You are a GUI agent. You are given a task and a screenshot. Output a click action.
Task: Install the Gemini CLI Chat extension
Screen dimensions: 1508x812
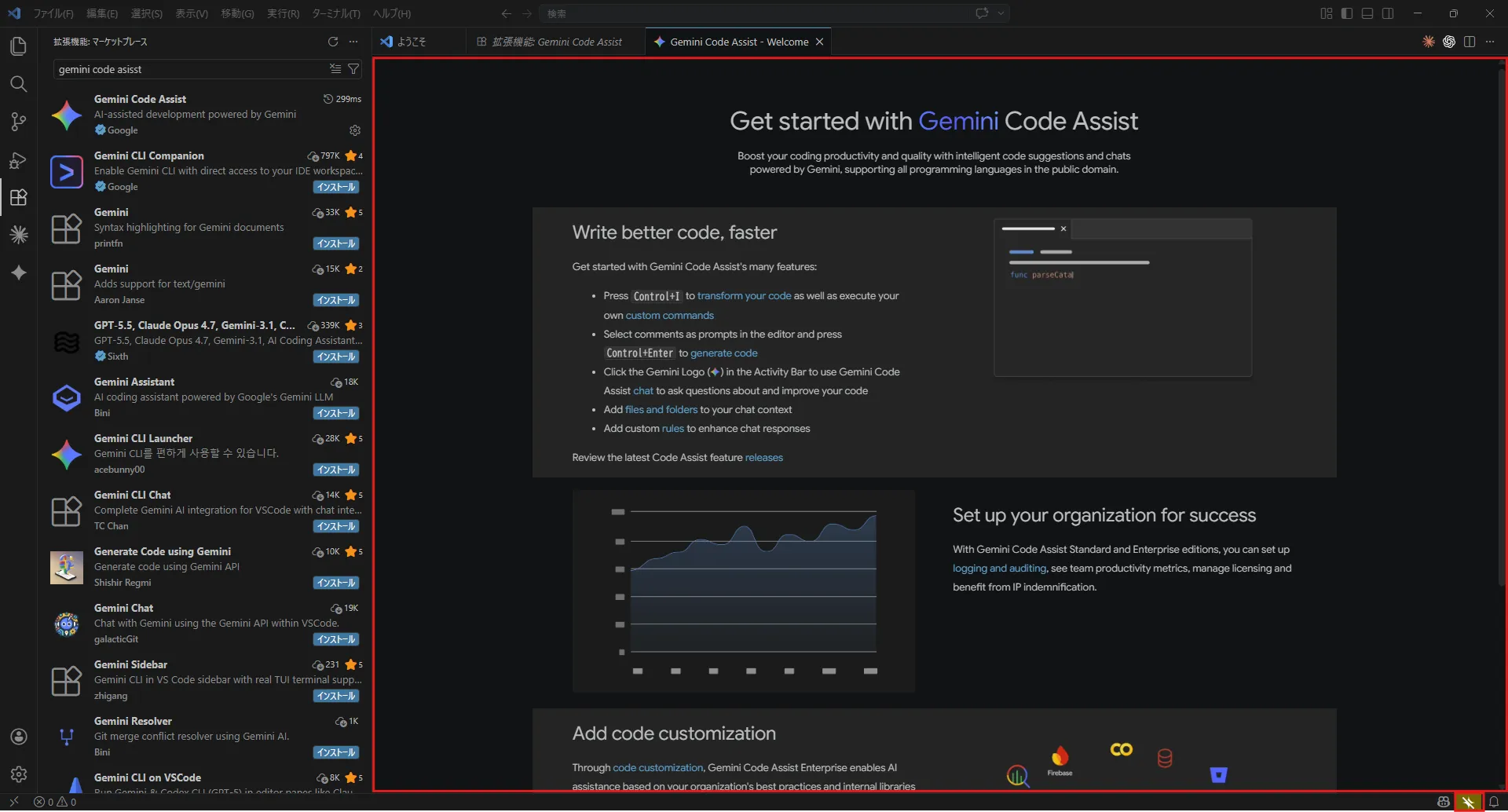[x=336, y=526]
